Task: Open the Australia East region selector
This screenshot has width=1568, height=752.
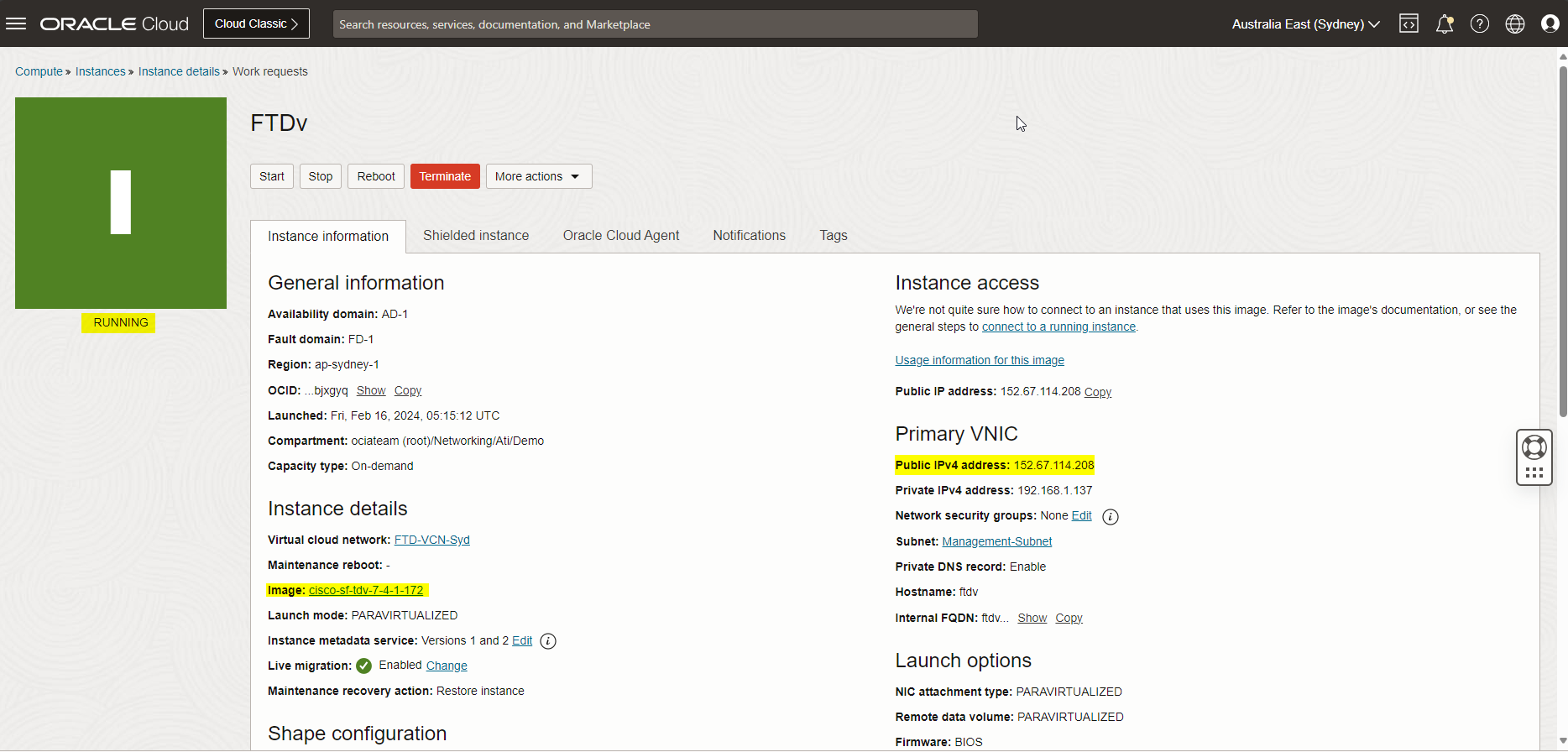Action: tap(1304, 23)
